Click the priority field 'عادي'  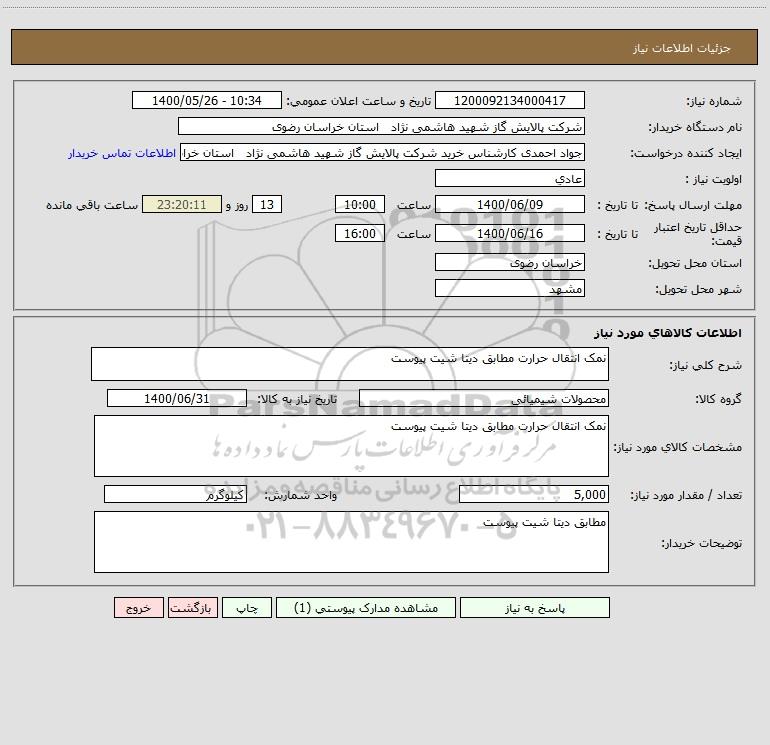click(510, 178)
